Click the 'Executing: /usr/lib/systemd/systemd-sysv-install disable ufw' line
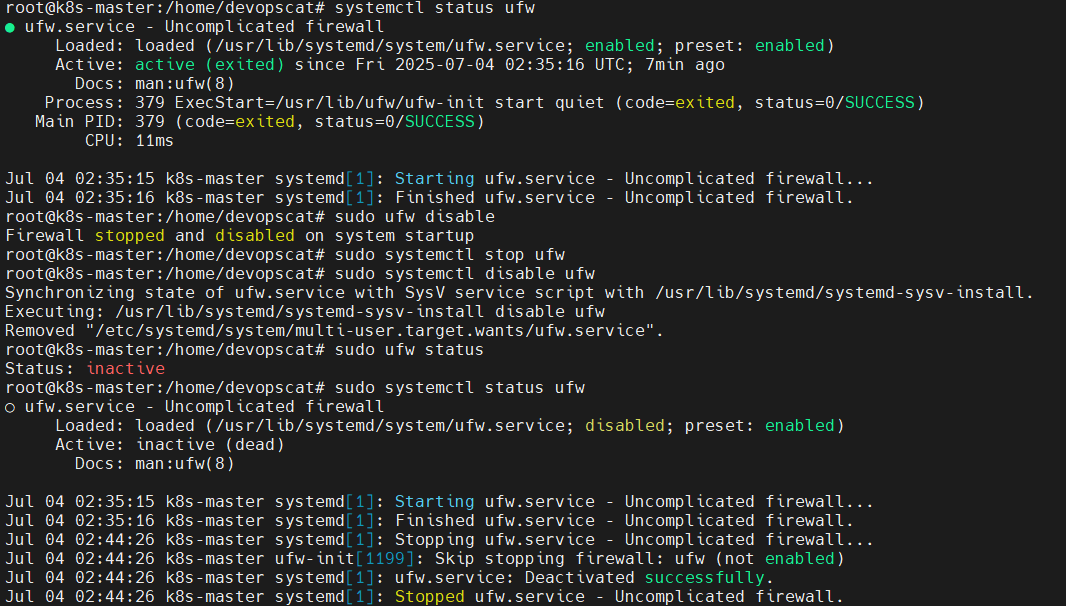Screen dimensions: 1066x606 (305, 312)
